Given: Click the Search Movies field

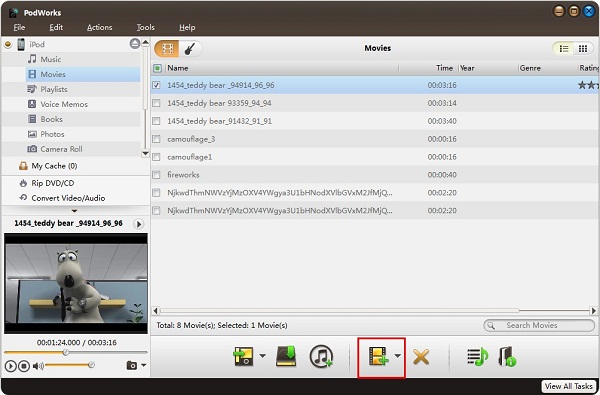Looking at the screenshot, I should coord(539,325).
